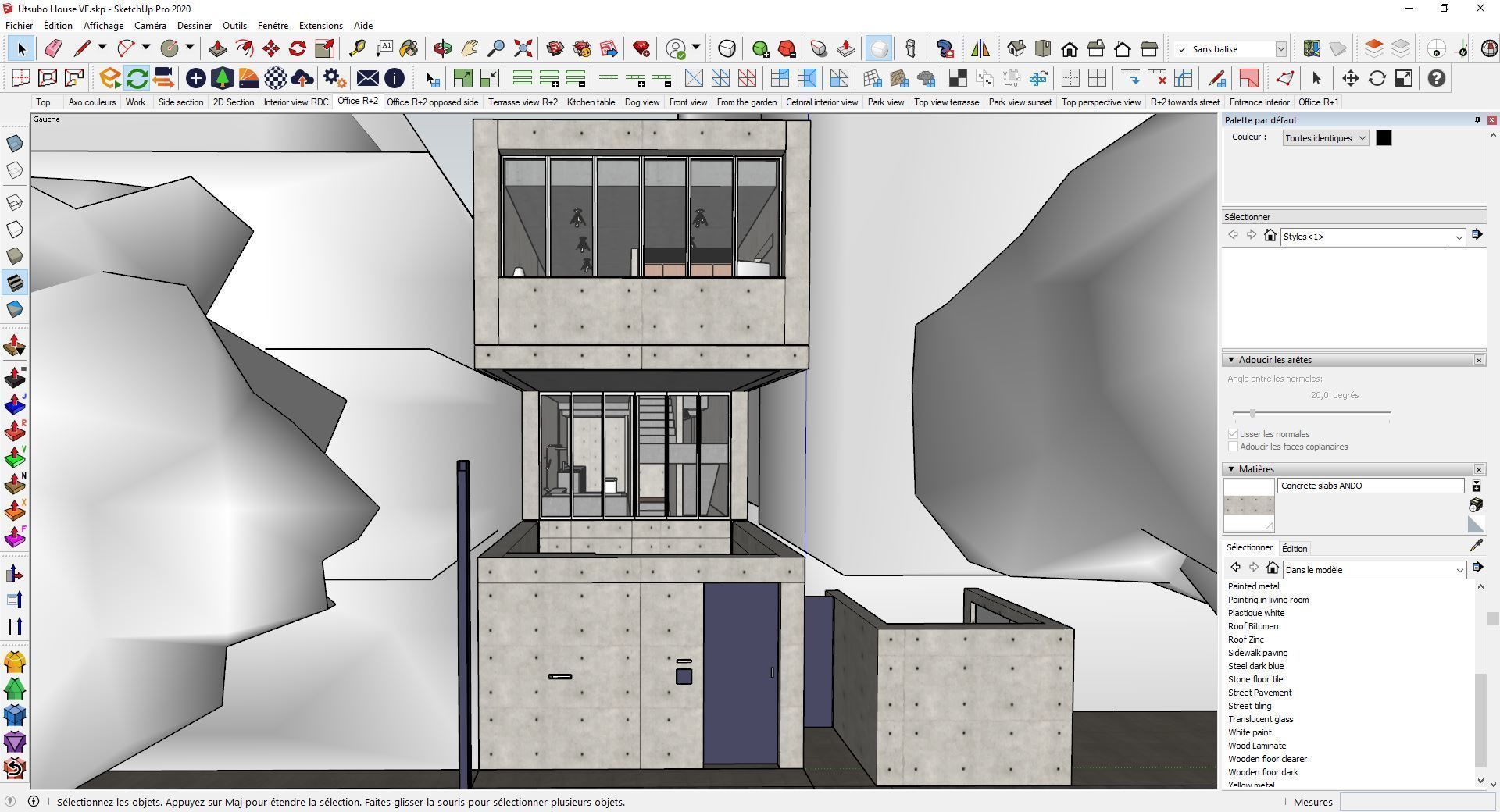1500x812 pixels.
Task: Click the Concrete slabs ANDO material thumbnail
Action: pos(1248,506)
